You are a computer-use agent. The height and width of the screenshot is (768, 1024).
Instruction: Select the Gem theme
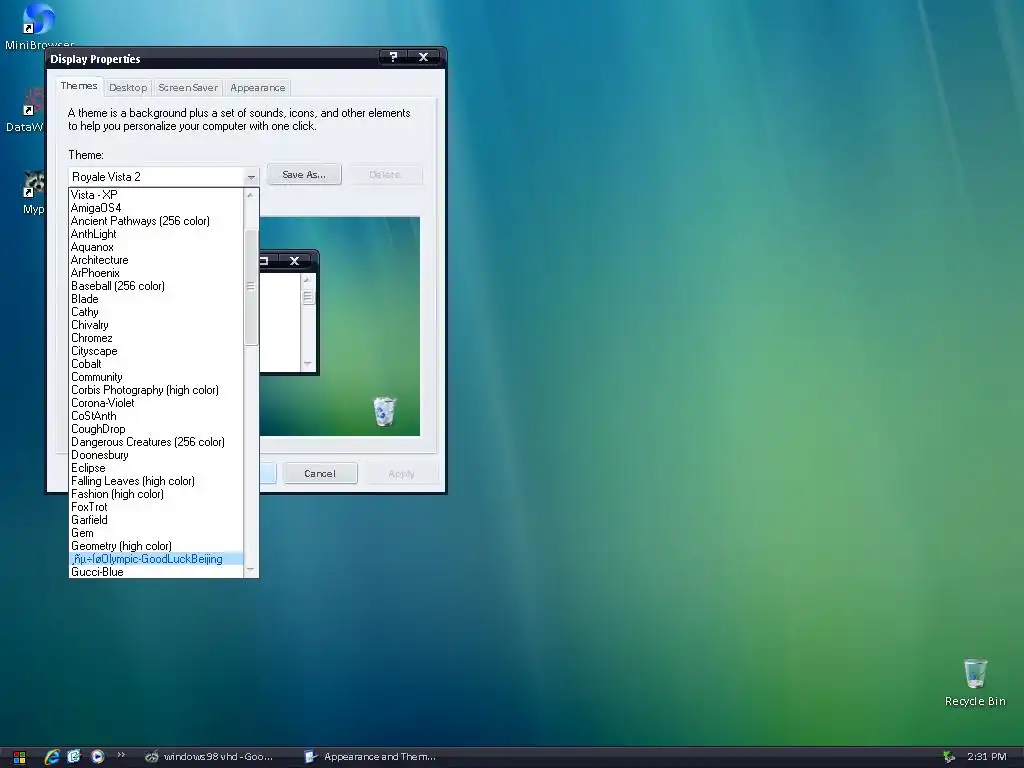click(156, 534)
